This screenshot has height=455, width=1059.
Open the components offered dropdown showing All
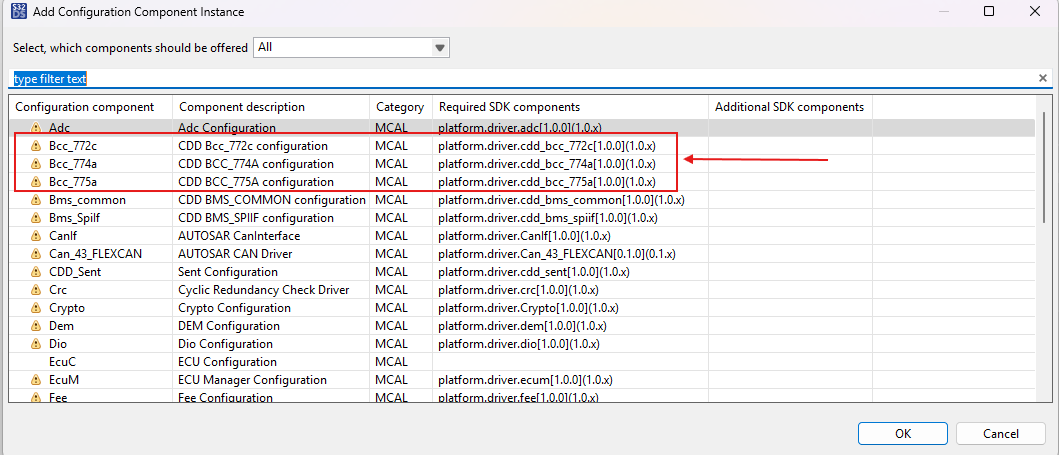point(351,48)
